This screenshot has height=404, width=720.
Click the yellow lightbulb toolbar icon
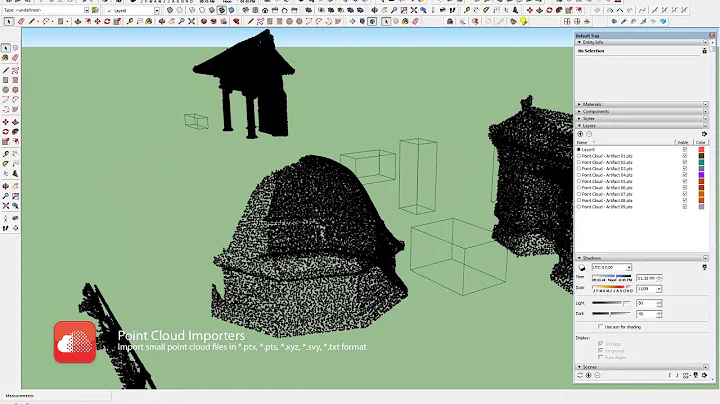pyautogui.click(x=523, y=21)
